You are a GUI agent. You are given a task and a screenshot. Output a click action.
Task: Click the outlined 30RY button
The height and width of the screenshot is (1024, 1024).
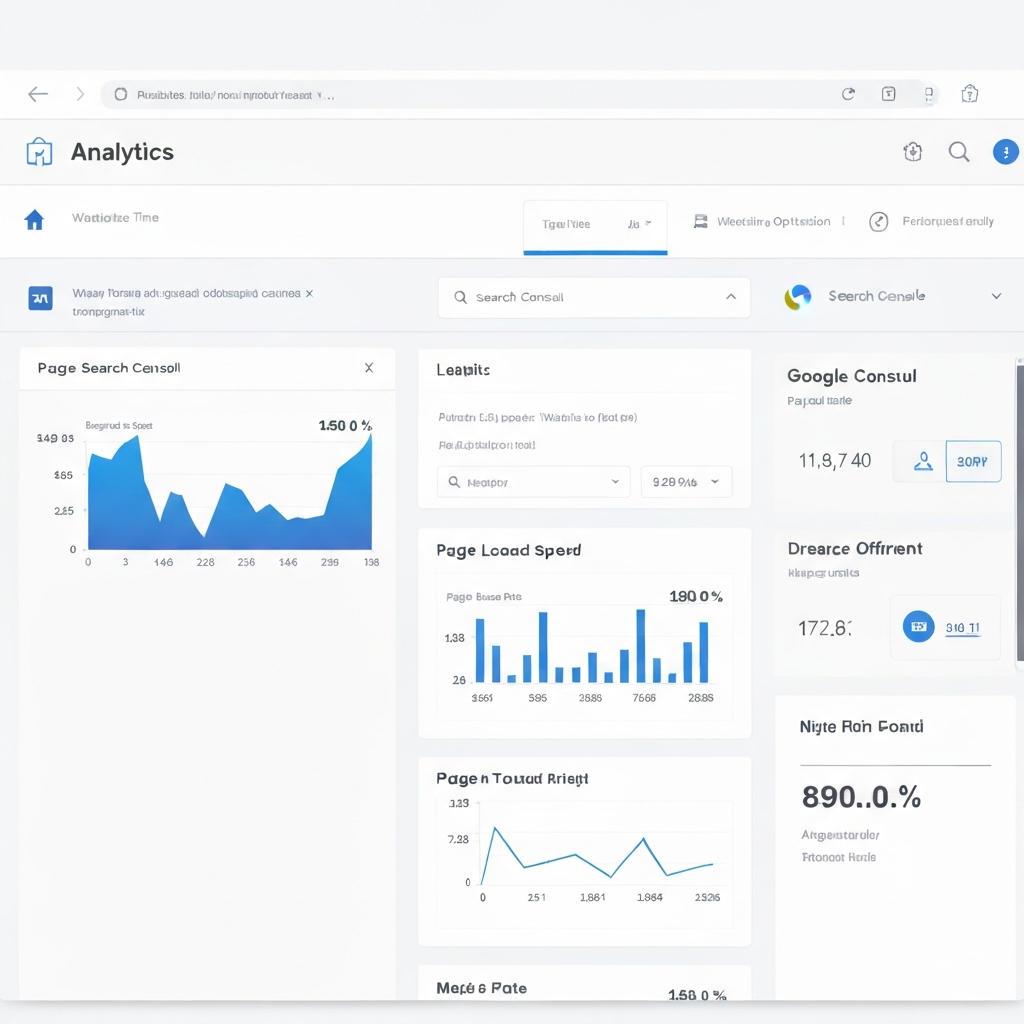(973, 461)
